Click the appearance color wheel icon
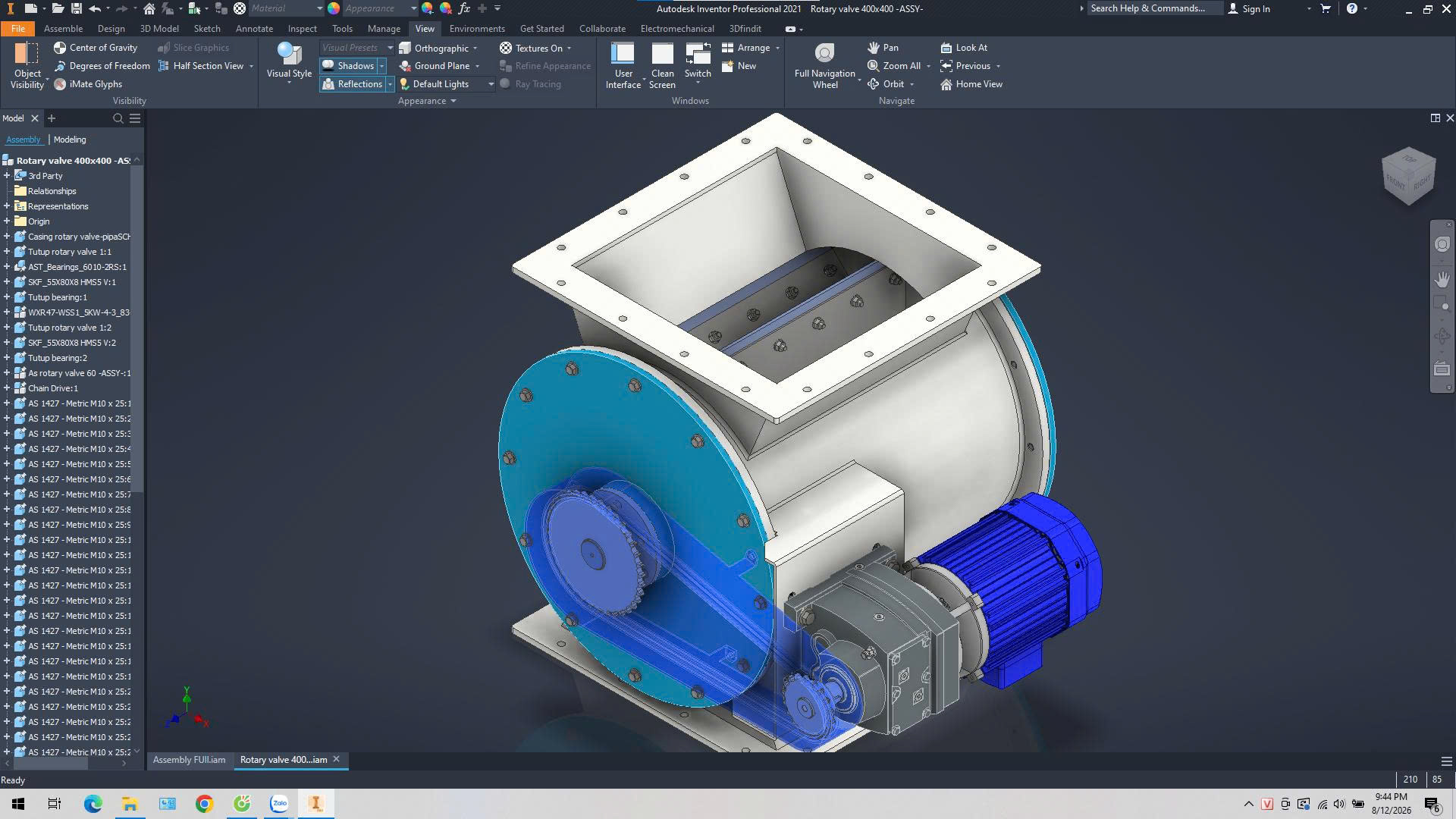 pyautogui.click(x=334, y=8)
